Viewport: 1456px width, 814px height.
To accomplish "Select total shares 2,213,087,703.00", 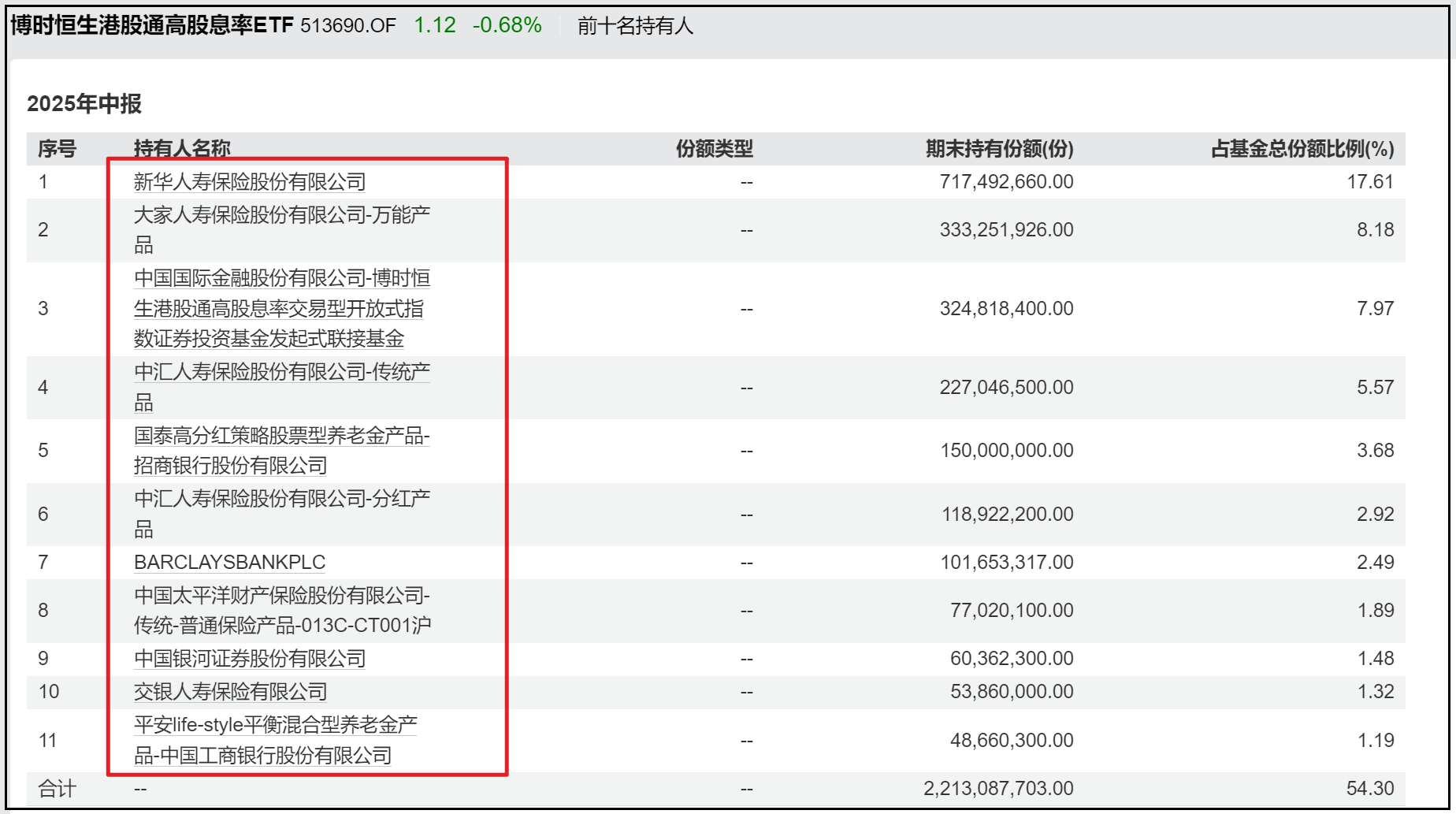I will point(998,788).
